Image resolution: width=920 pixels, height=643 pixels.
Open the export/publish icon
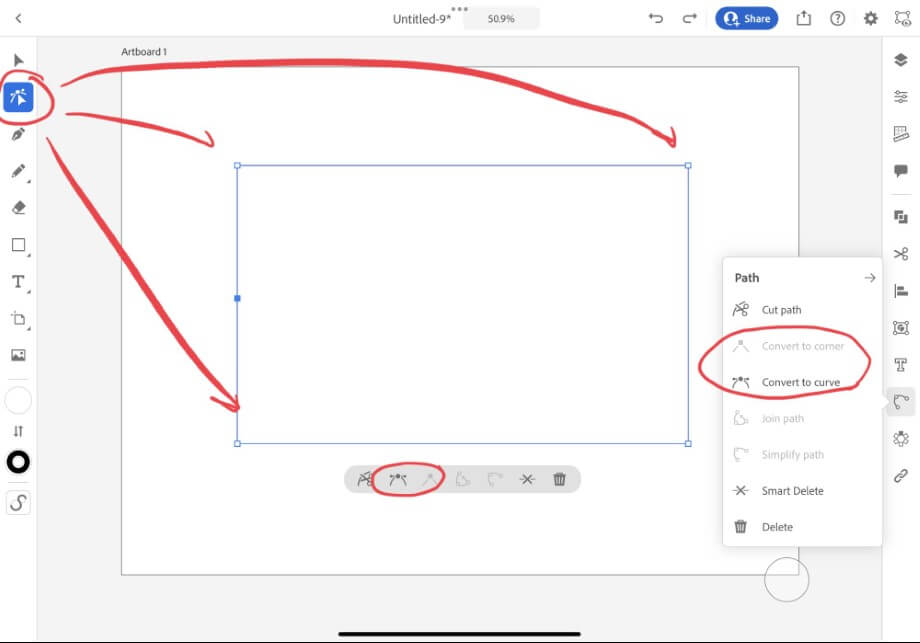(x=803, y=18)
